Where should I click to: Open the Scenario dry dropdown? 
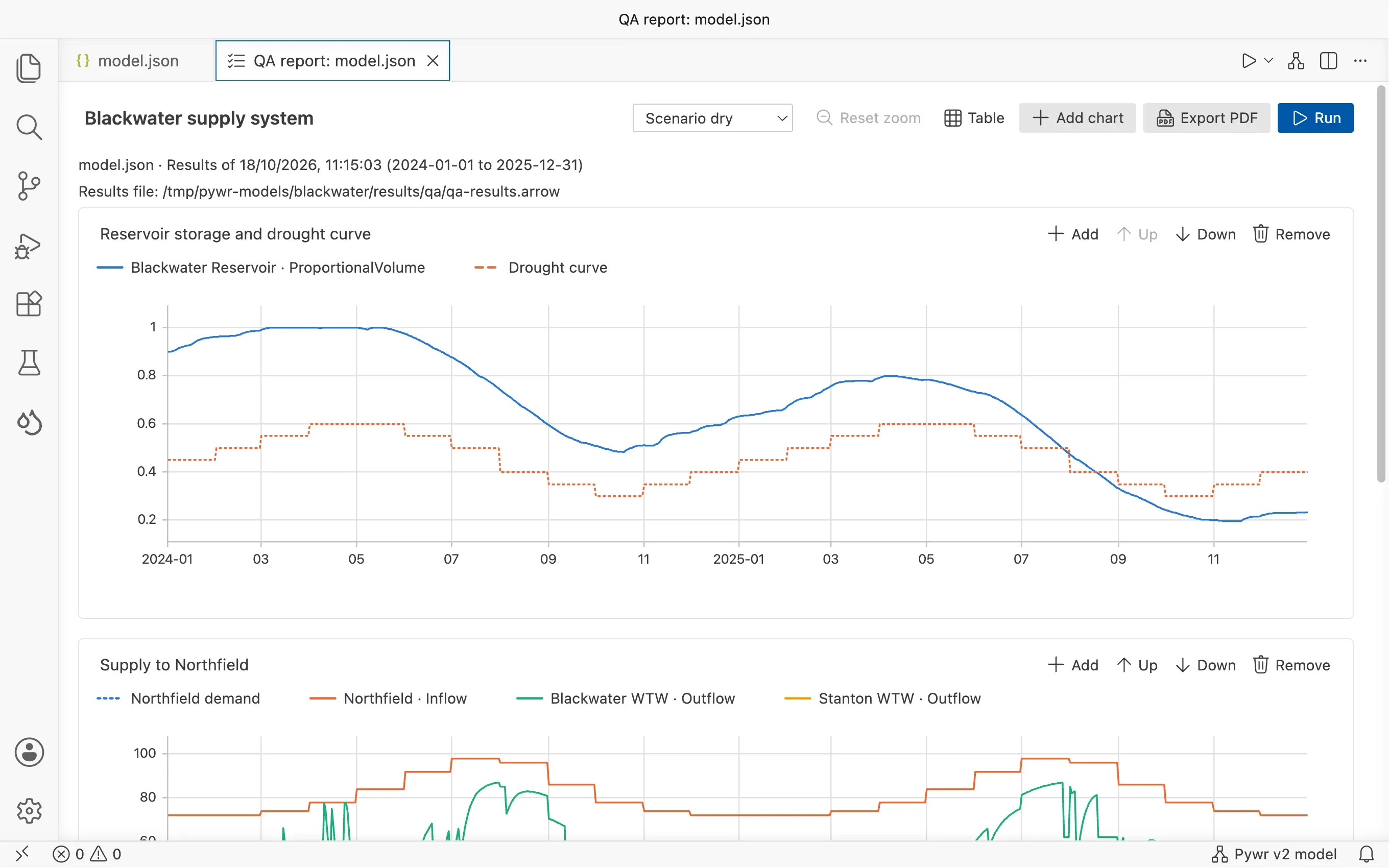tap(712, 118)
